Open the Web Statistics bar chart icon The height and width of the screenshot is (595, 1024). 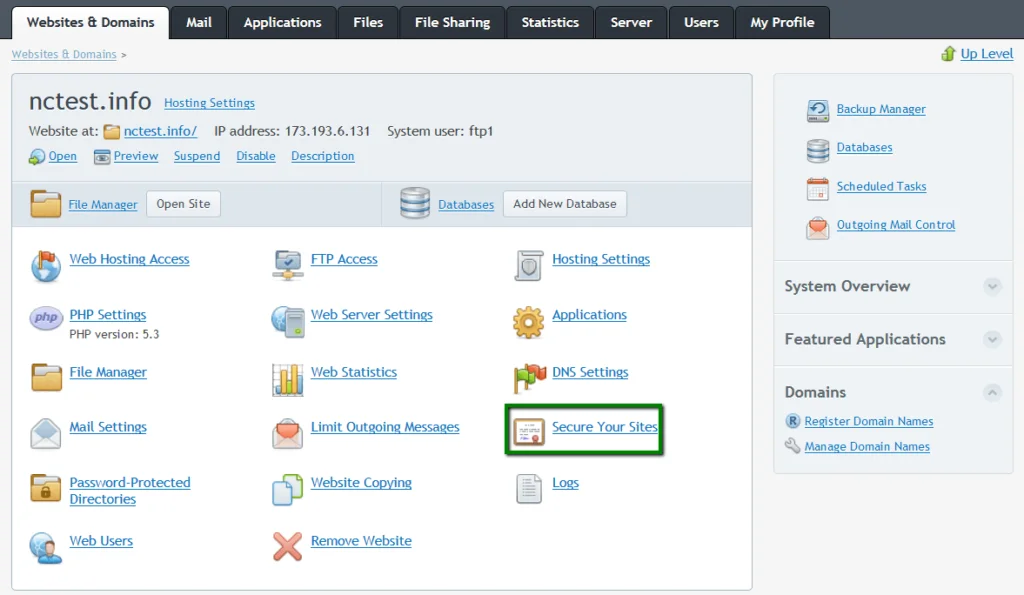click(288, 378)
